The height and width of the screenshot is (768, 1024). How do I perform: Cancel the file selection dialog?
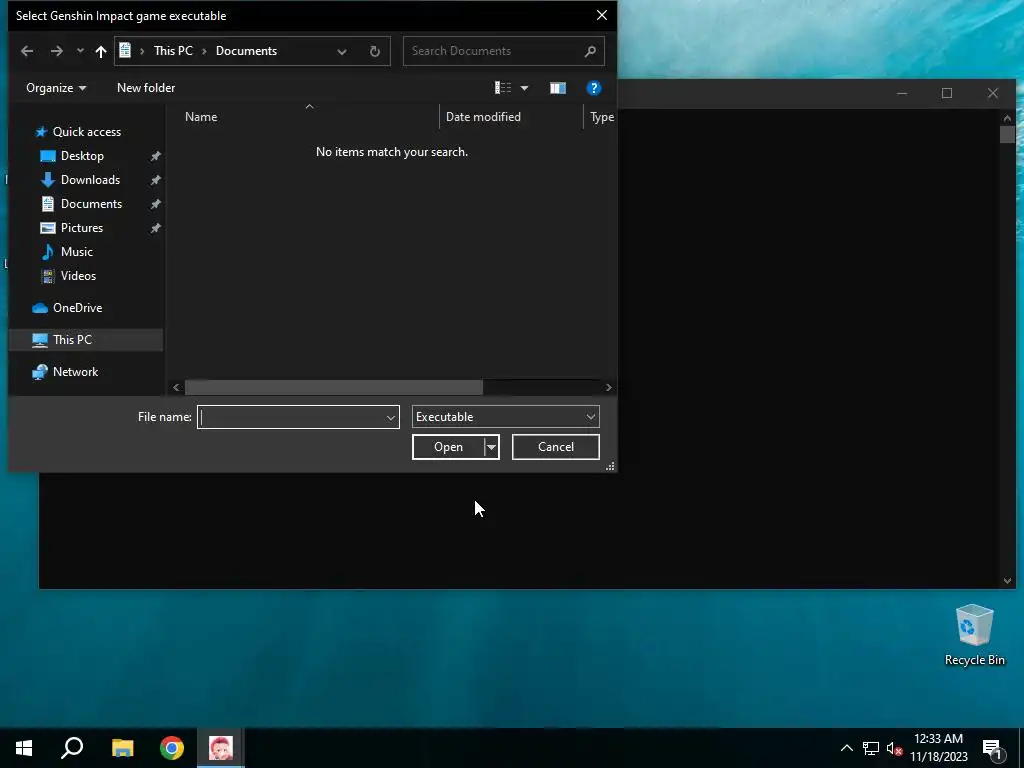coord(556,447)
